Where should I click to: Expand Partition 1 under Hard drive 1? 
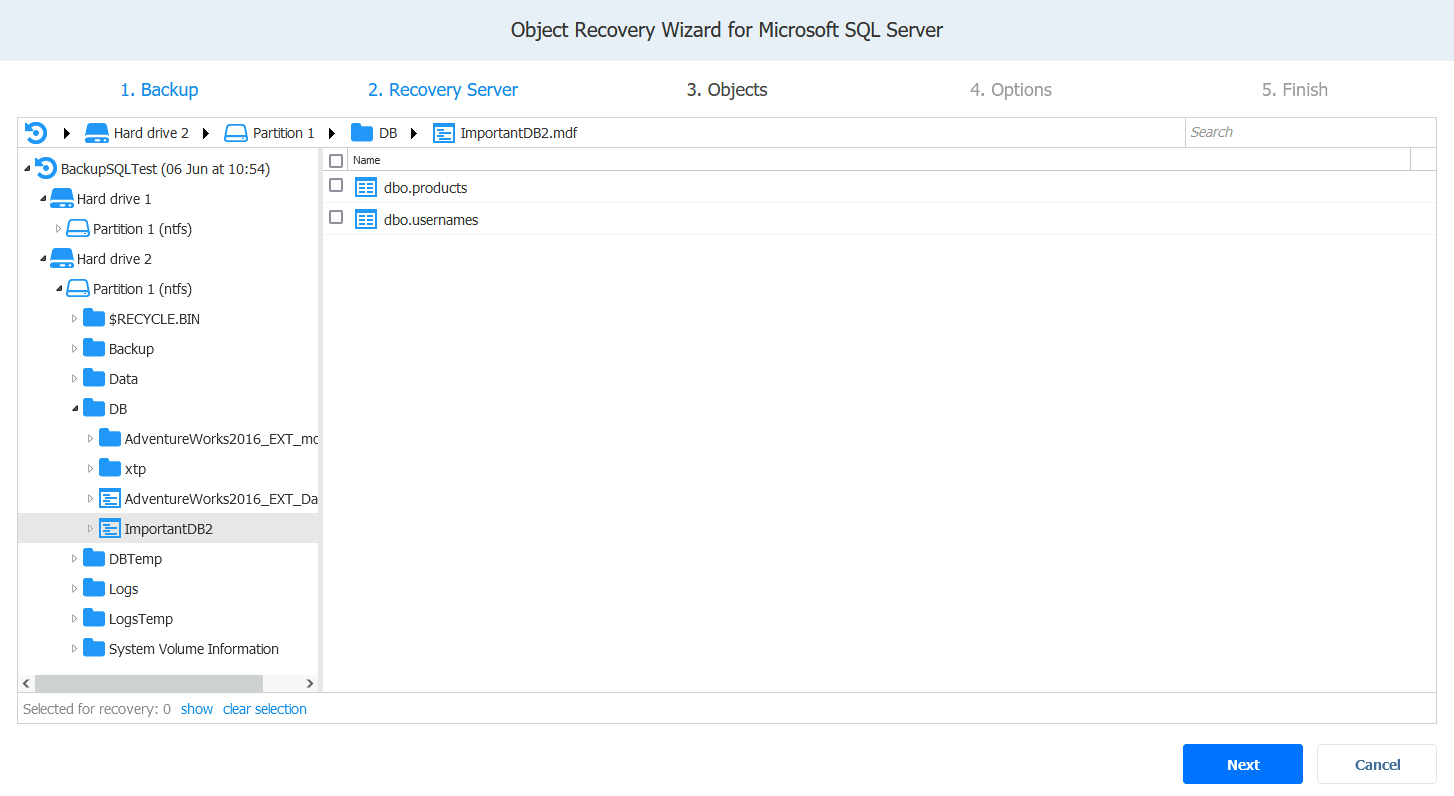59,228
